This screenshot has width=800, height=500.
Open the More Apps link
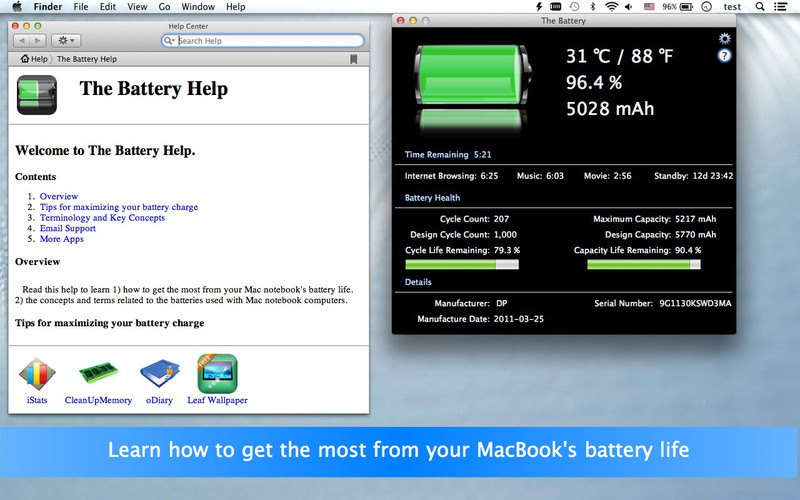click(x=62, y=239)
